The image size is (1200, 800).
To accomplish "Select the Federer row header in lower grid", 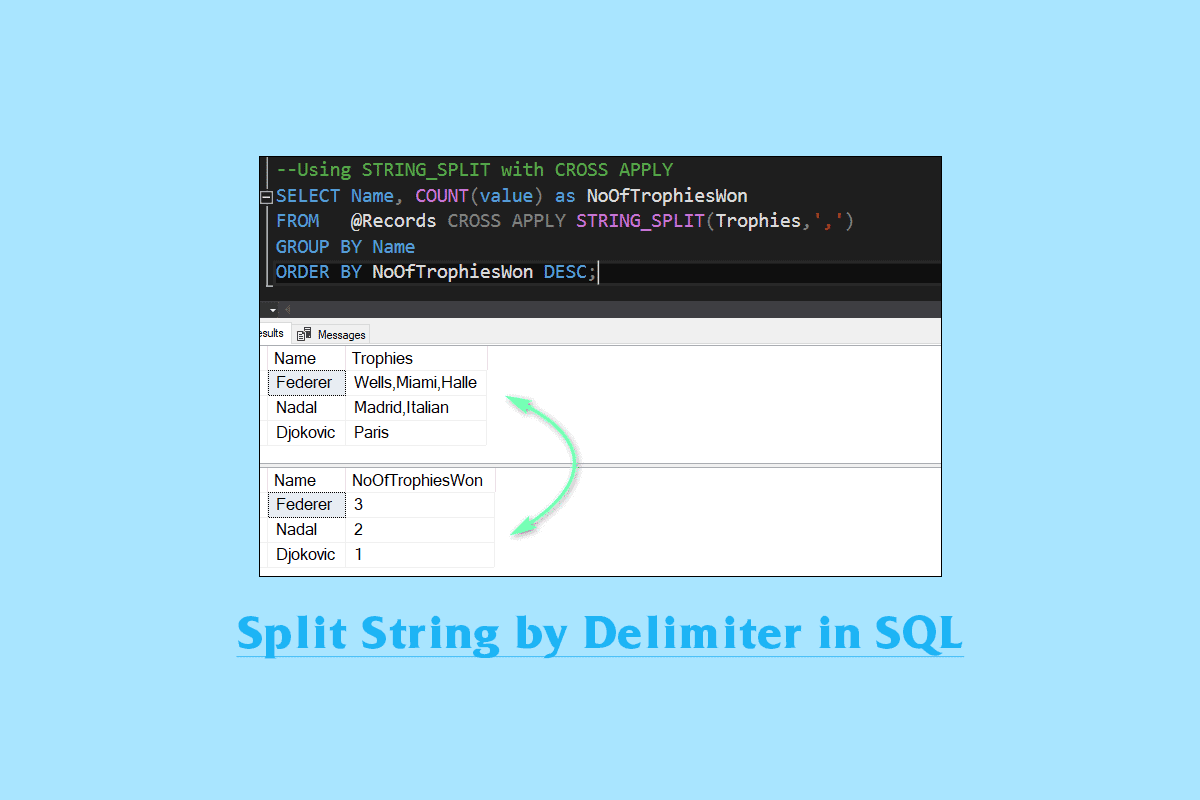I will pyautogui.click(x=305, y=504).
